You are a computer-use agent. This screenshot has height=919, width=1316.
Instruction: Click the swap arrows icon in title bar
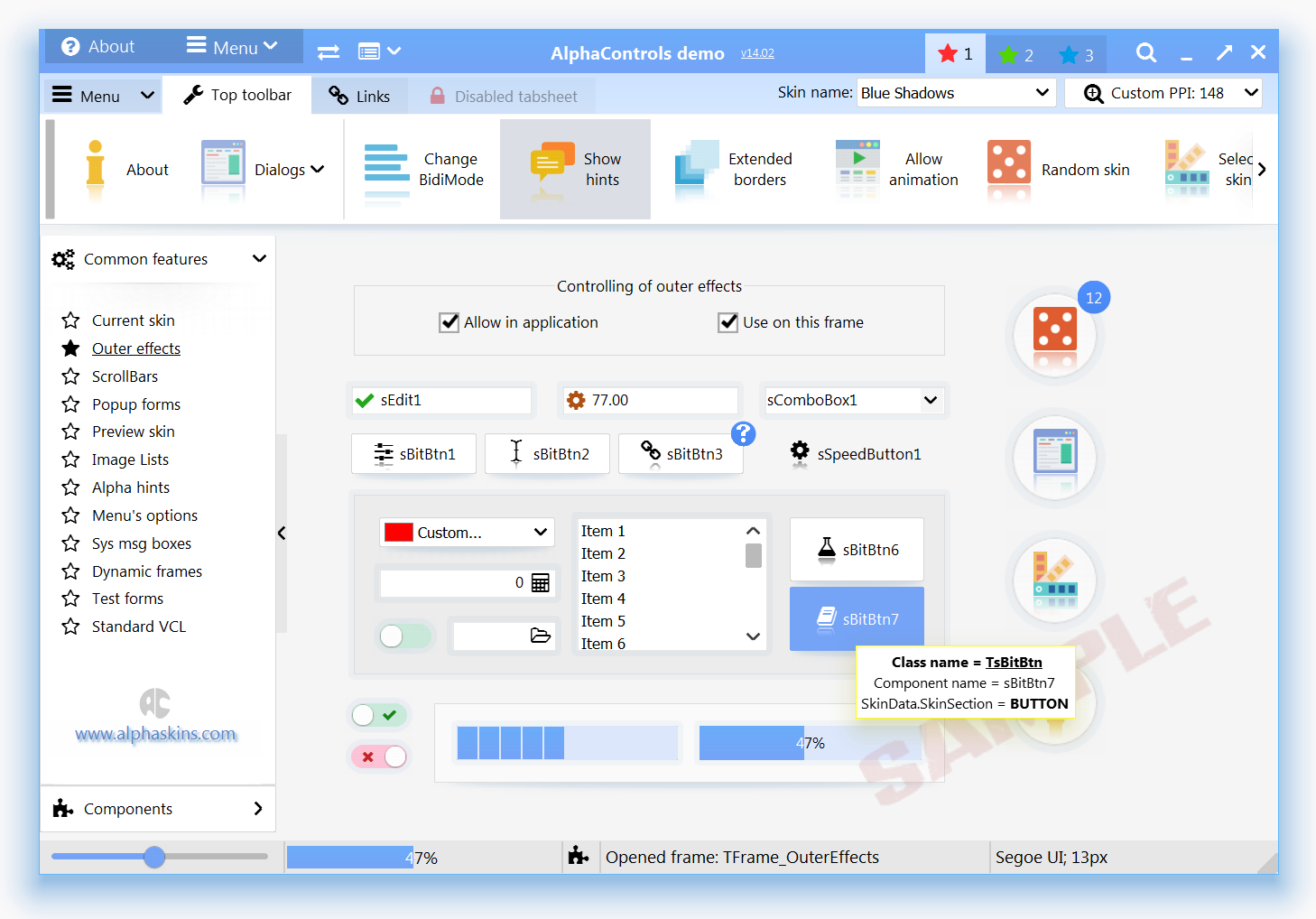pyautogui.click(x=329, y=52)
